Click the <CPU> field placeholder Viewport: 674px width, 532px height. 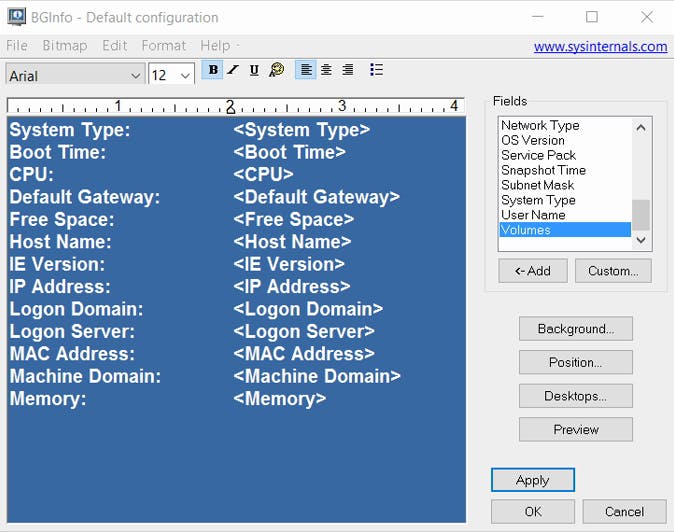[263, 174]
